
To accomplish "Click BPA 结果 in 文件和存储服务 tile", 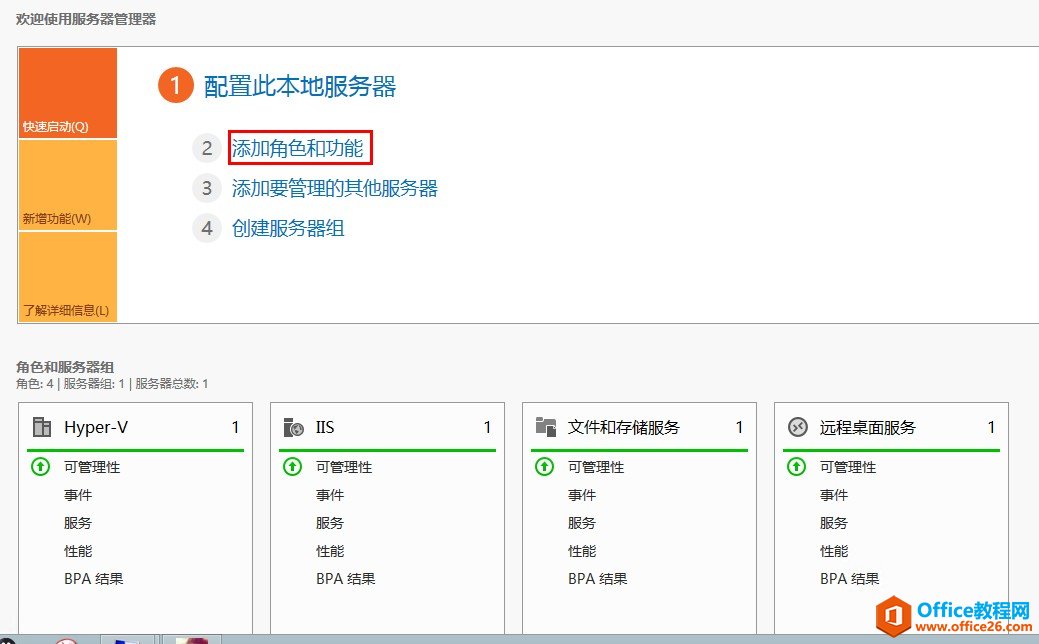I will click(597, 578).
